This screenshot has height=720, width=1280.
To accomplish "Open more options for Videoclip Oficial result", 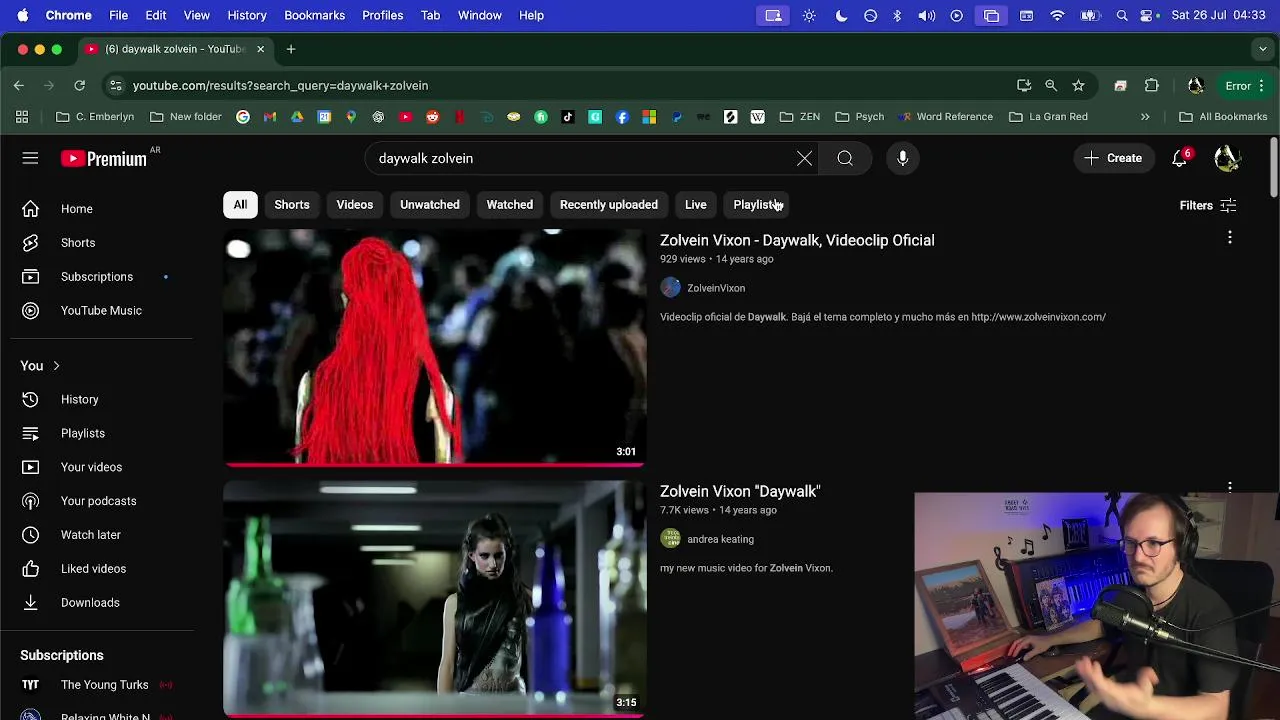I will click(1230, 238).
